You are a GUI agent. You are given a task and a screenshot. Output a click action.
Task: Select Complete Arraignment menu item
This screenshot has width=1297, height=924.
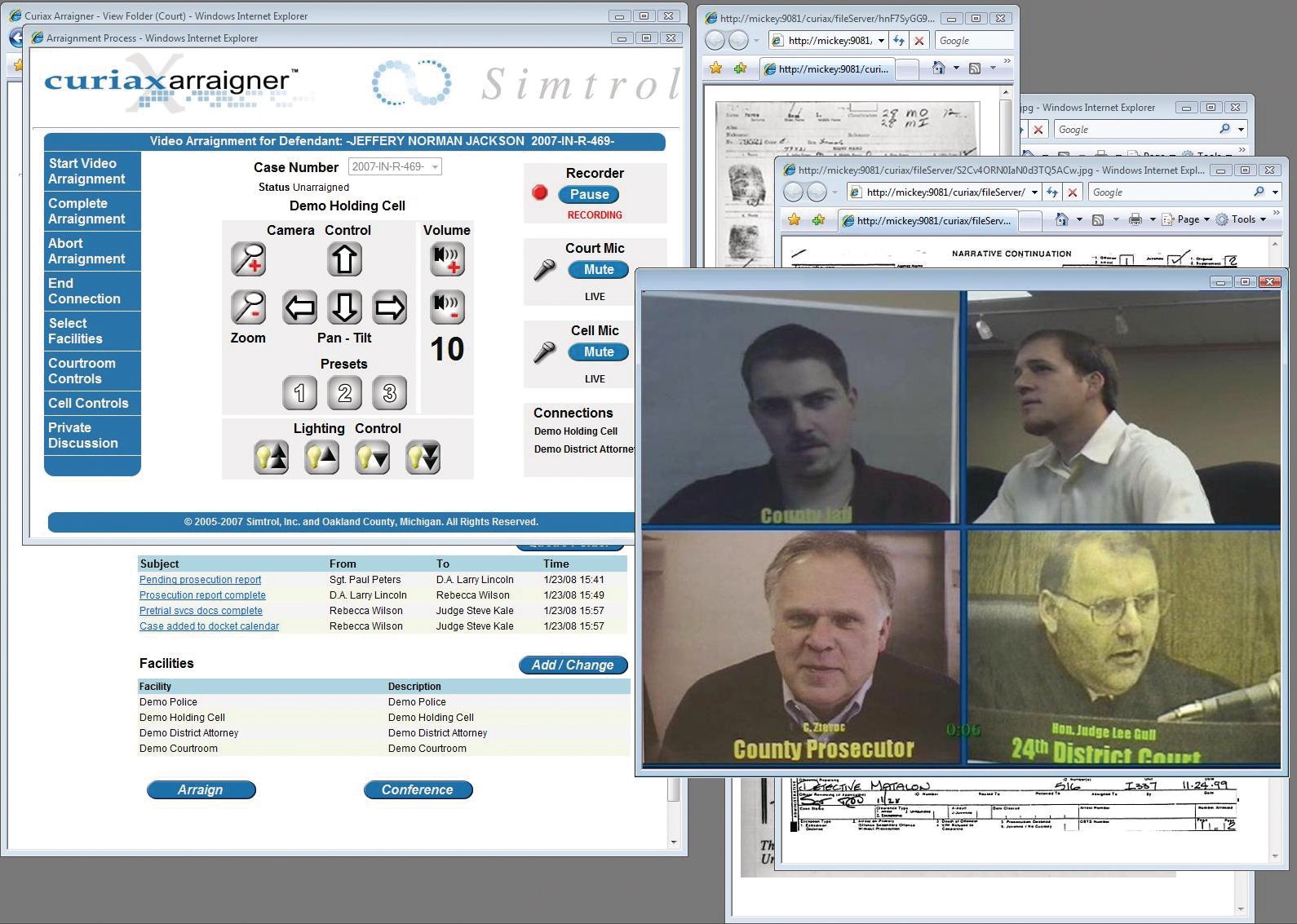tap(93, 211)
